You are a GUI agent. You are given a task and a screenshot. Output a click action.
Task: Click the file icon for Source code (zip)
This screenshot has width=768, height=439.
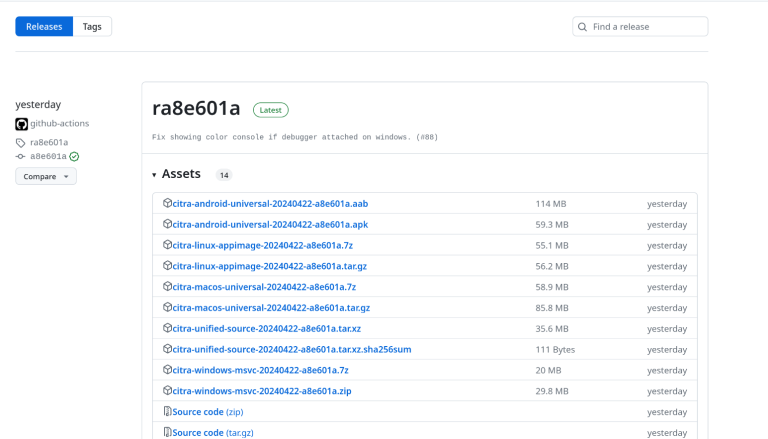point(167,411)
